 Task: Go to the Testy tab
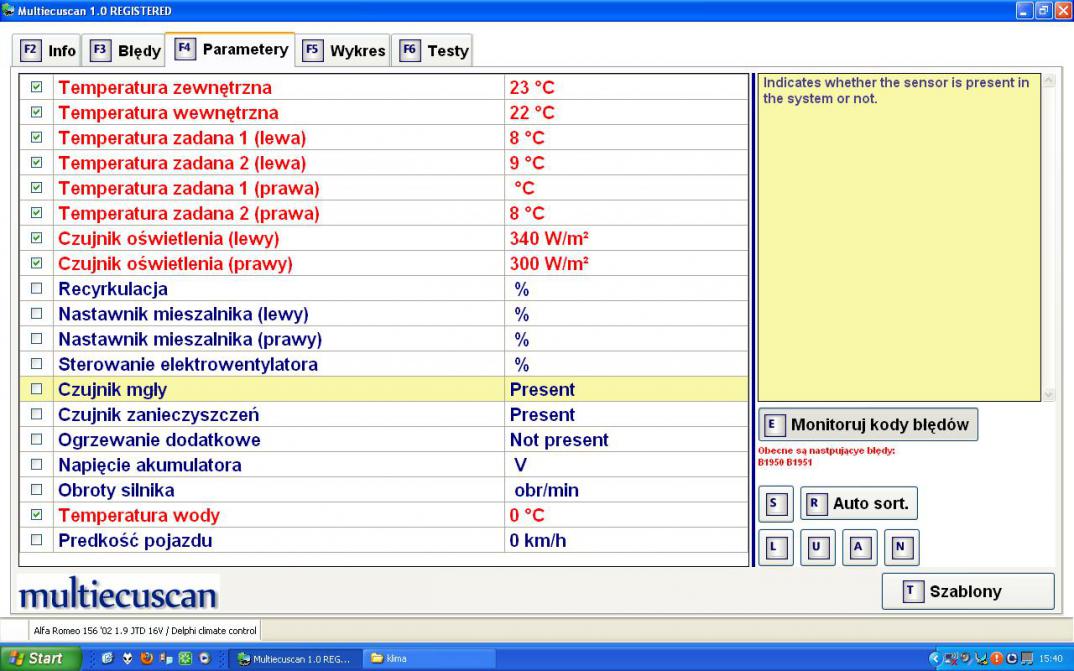coord(435,50)
